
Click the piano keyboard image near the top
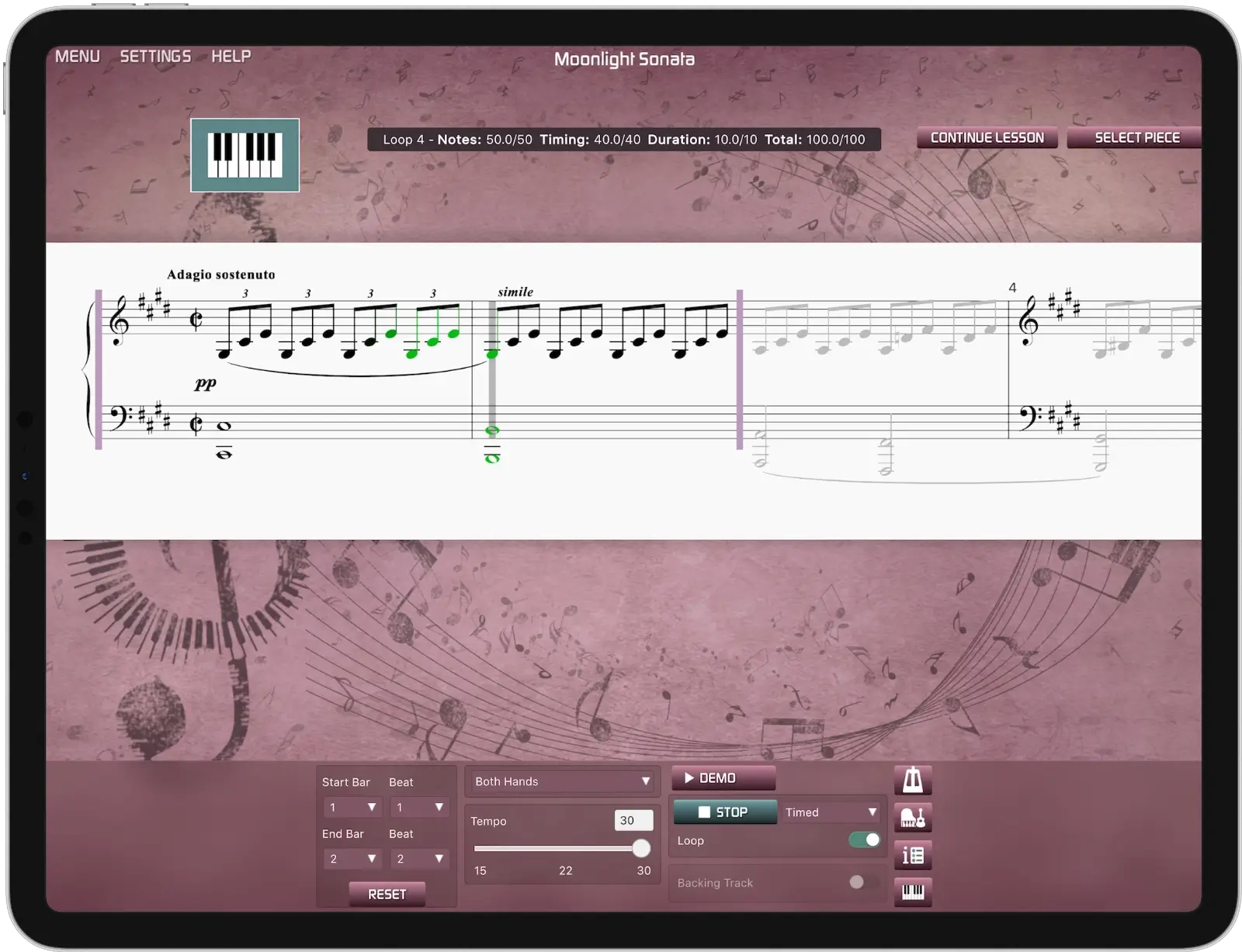[x=245, y=155]
